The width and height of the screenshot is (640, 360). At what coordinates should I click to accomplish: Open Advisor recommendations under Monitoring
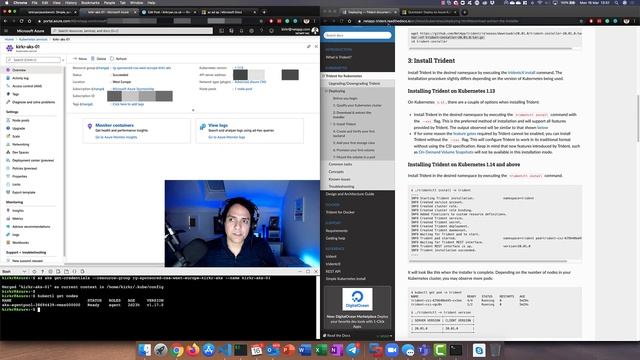pyautogui.click(x=31, y=227)
